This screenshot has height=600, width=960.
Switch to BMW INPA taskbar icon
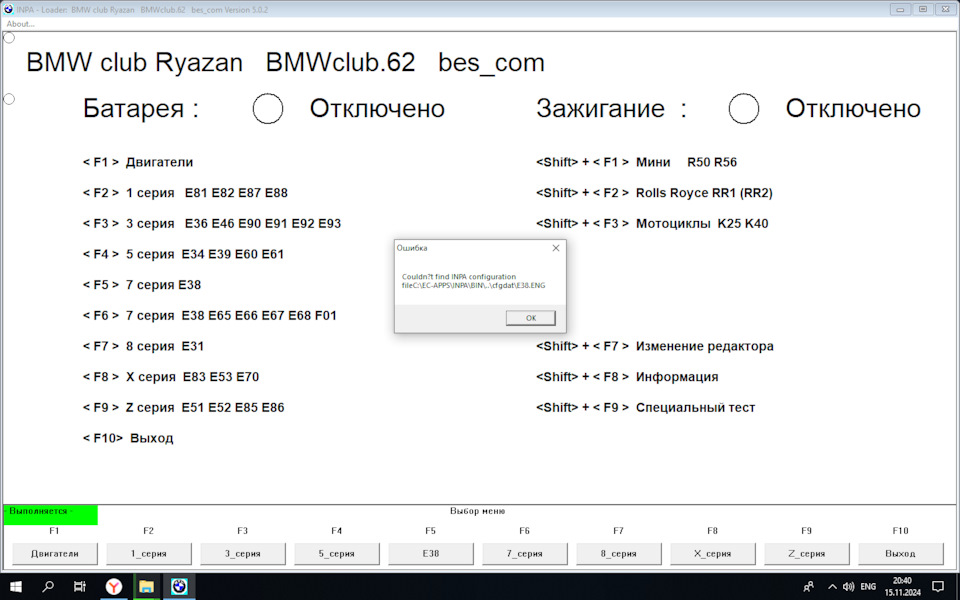pyautogui.click(x=179, y=587)
